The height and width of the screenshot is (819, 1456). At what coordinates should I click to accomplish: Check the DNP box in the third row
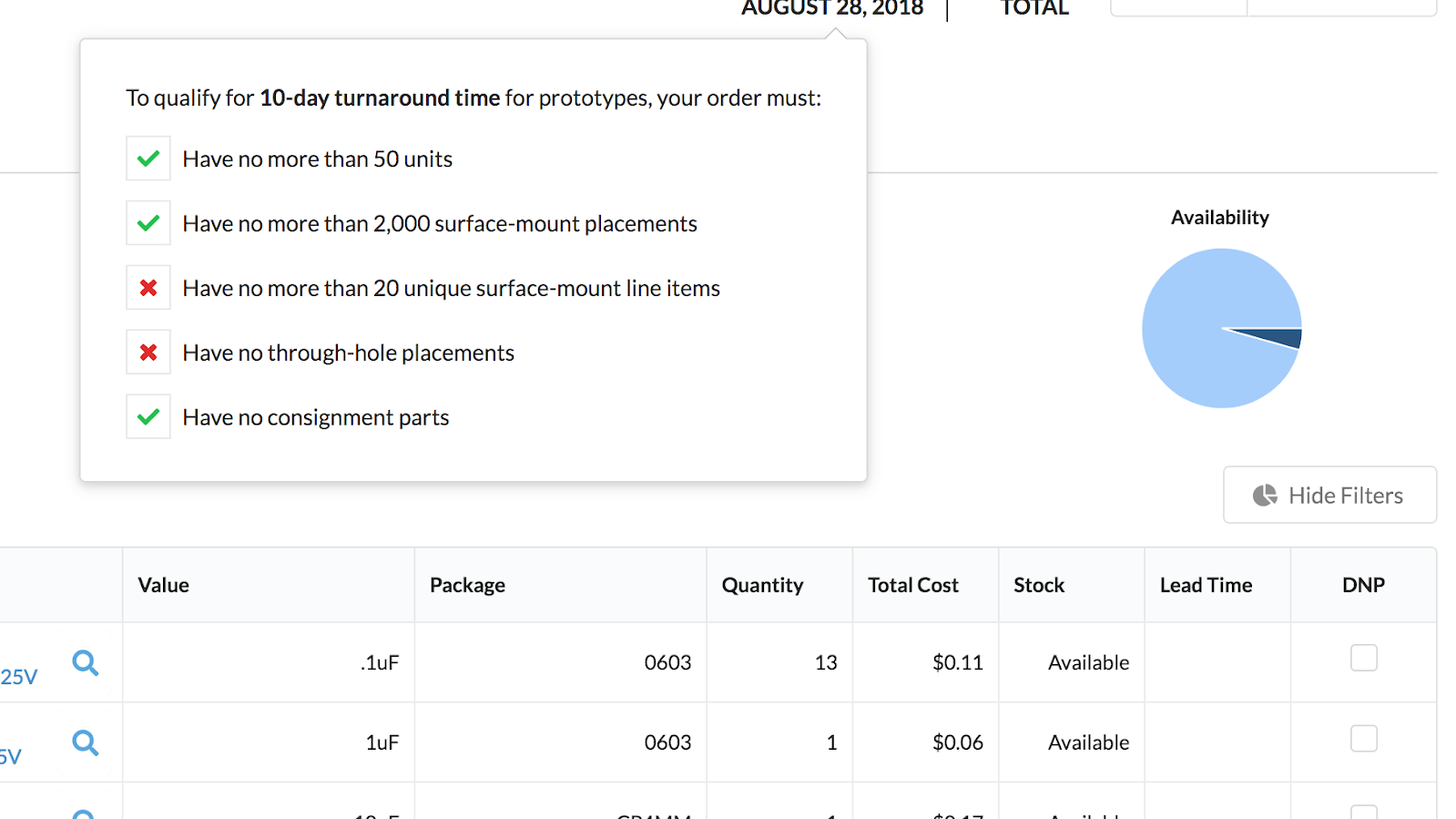1363,812
